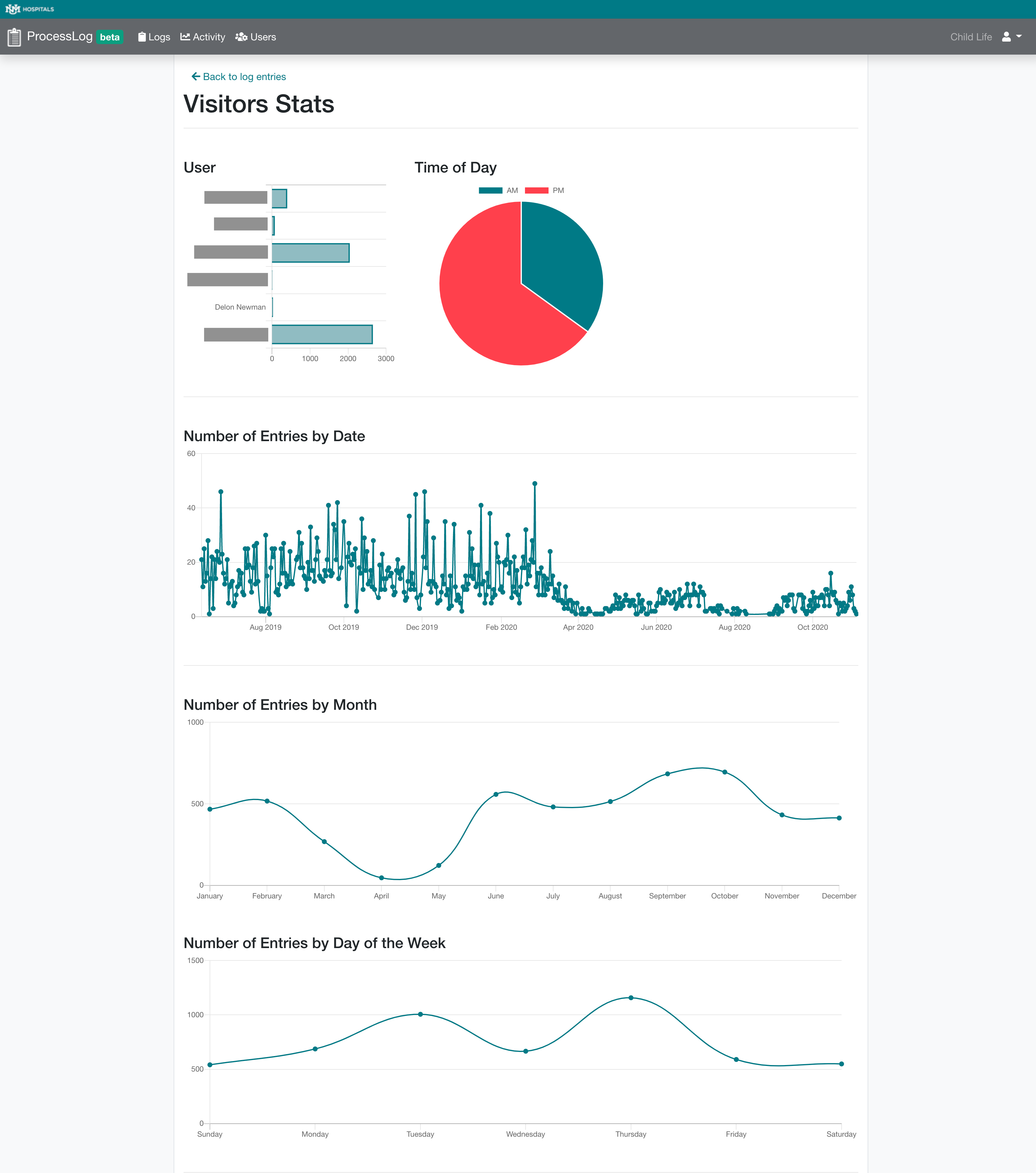Open the ProcessLog home link

tap(60, 37)
